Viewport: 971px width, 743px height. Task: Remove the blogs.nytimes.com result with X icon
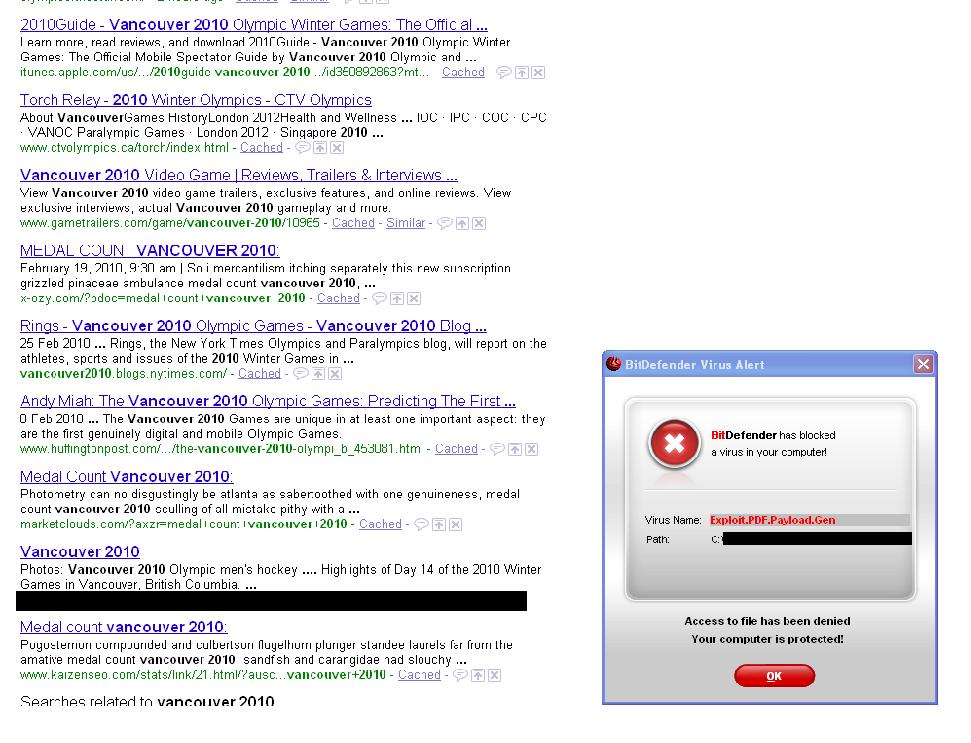(335, 373)
